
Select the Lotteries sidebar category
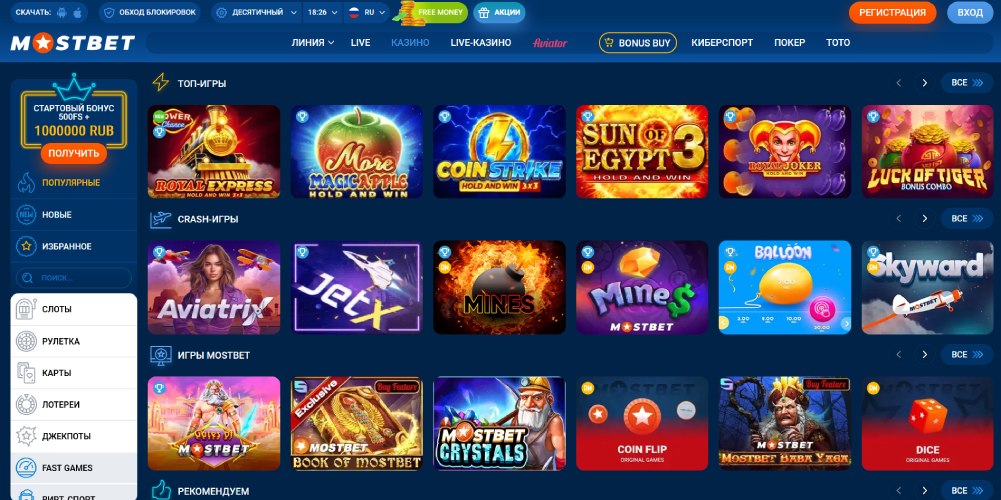74,404
